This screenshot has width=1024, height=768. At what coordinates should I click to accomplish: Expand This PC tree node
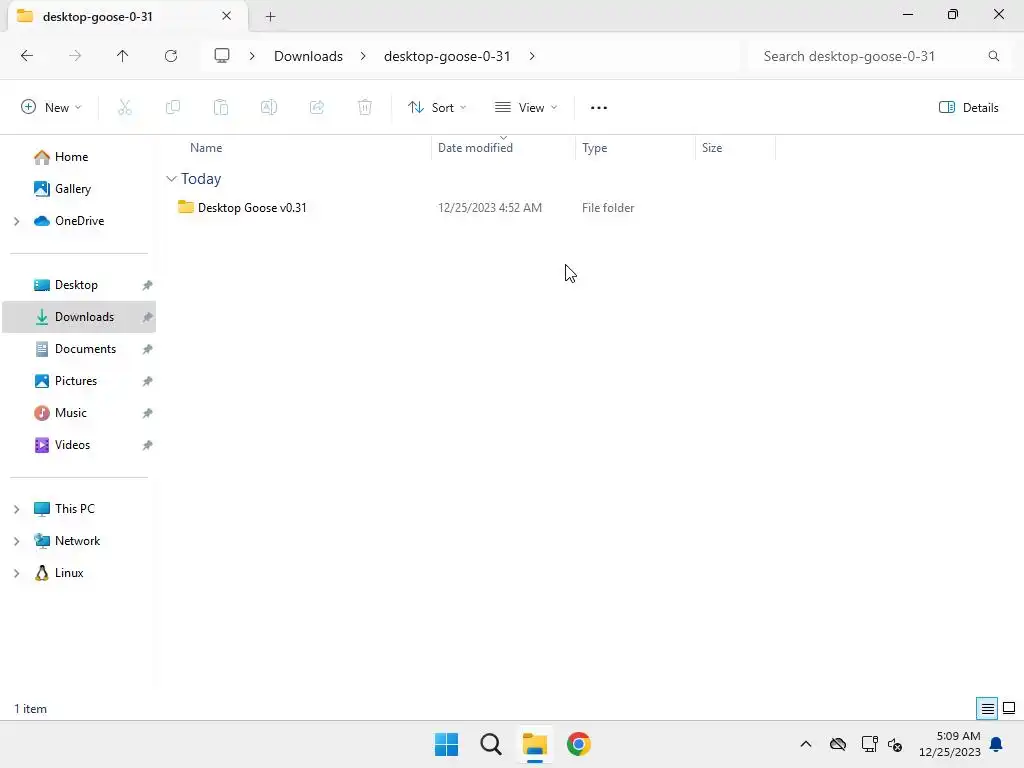(x=17, y=509)
